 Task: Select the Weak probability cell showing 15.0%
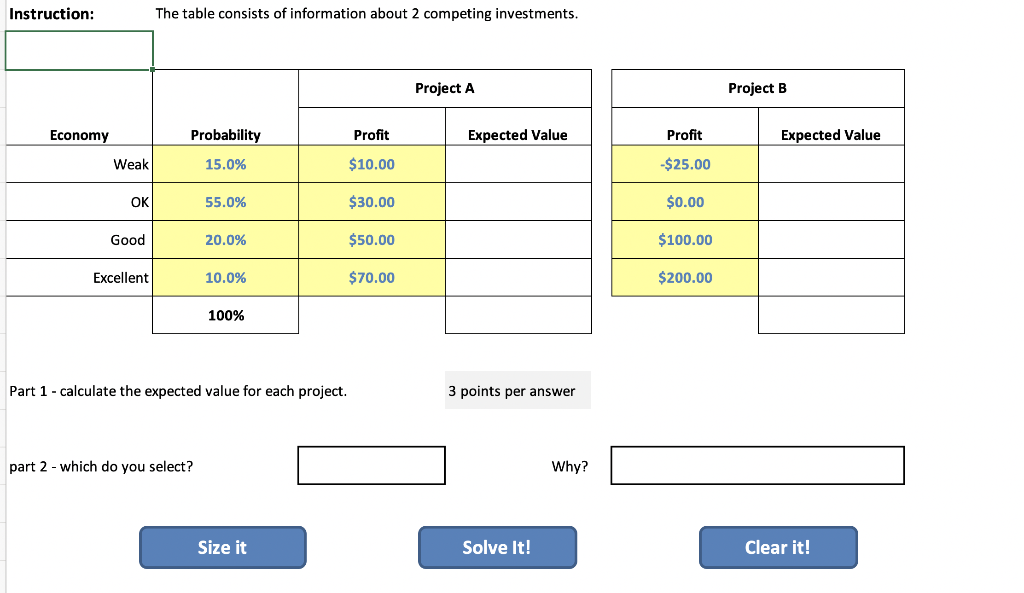coord(225,163)
